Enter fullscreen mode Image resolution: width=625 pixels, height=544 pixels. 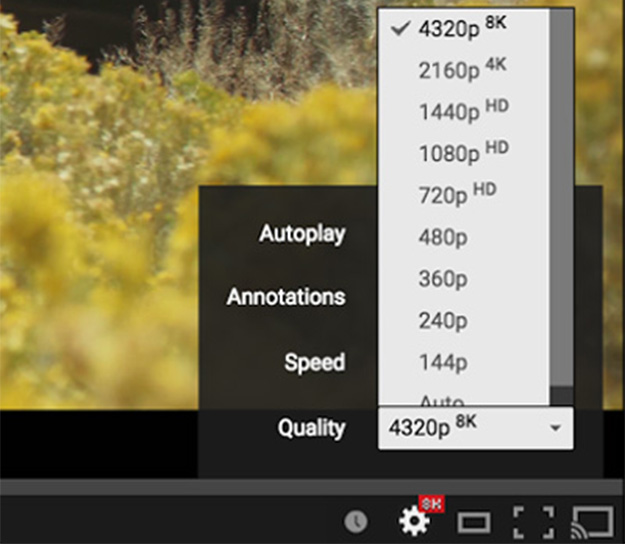coord(532,521)
